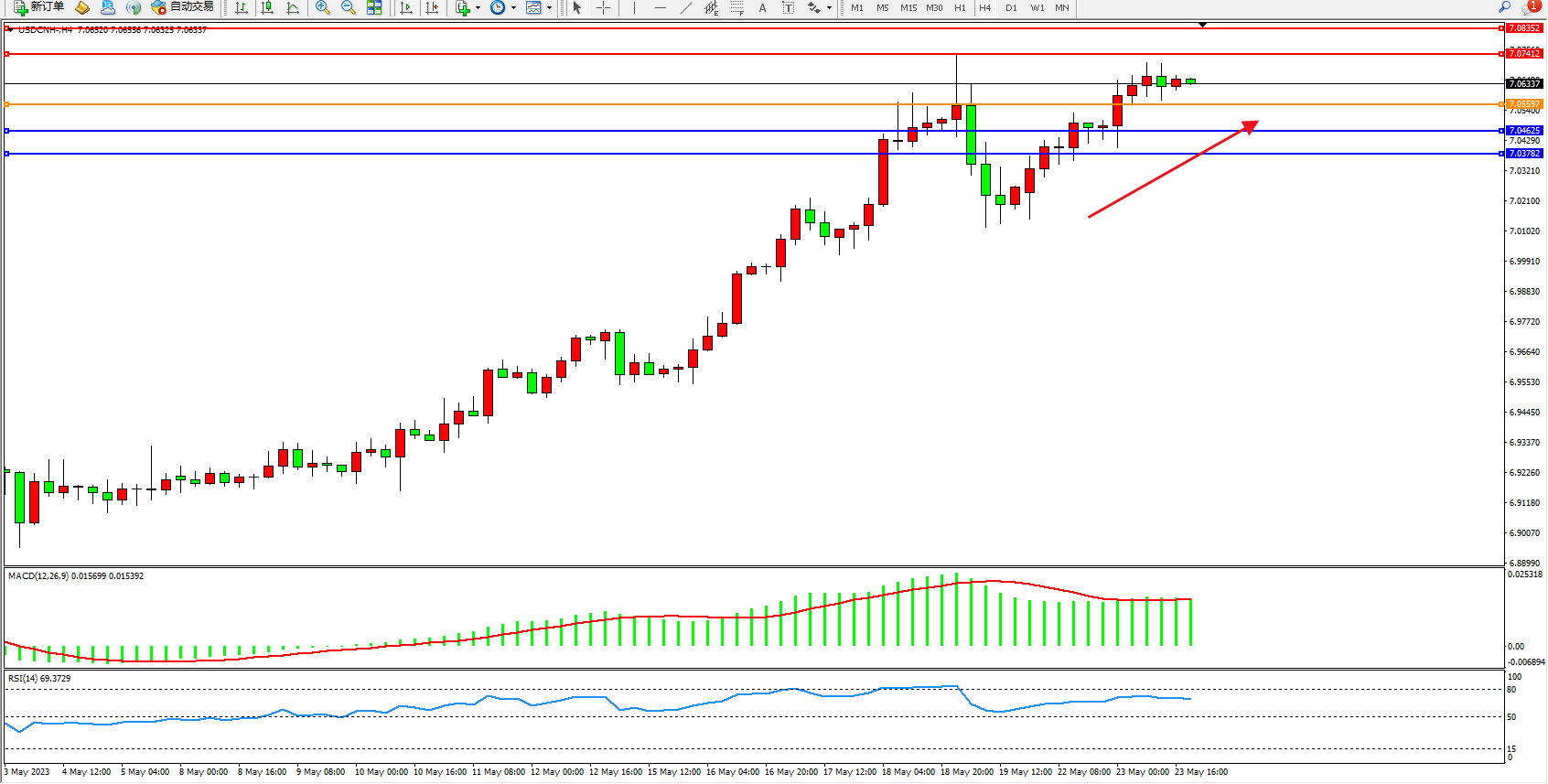This screenshot has height=784, width=1548.
Task: Click the New Order (新订单) button
Action: click(x=38, y=7)
